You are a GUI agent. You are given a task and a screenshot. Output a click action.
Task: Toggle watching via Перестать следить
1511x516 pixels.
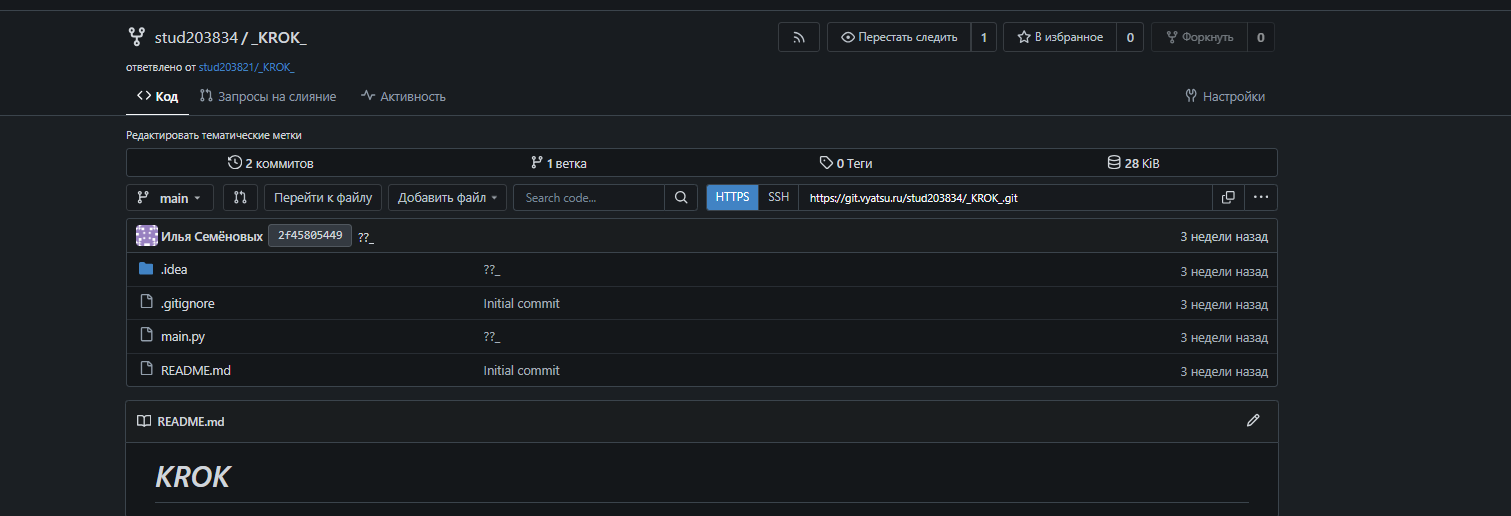tap(899, 37)
